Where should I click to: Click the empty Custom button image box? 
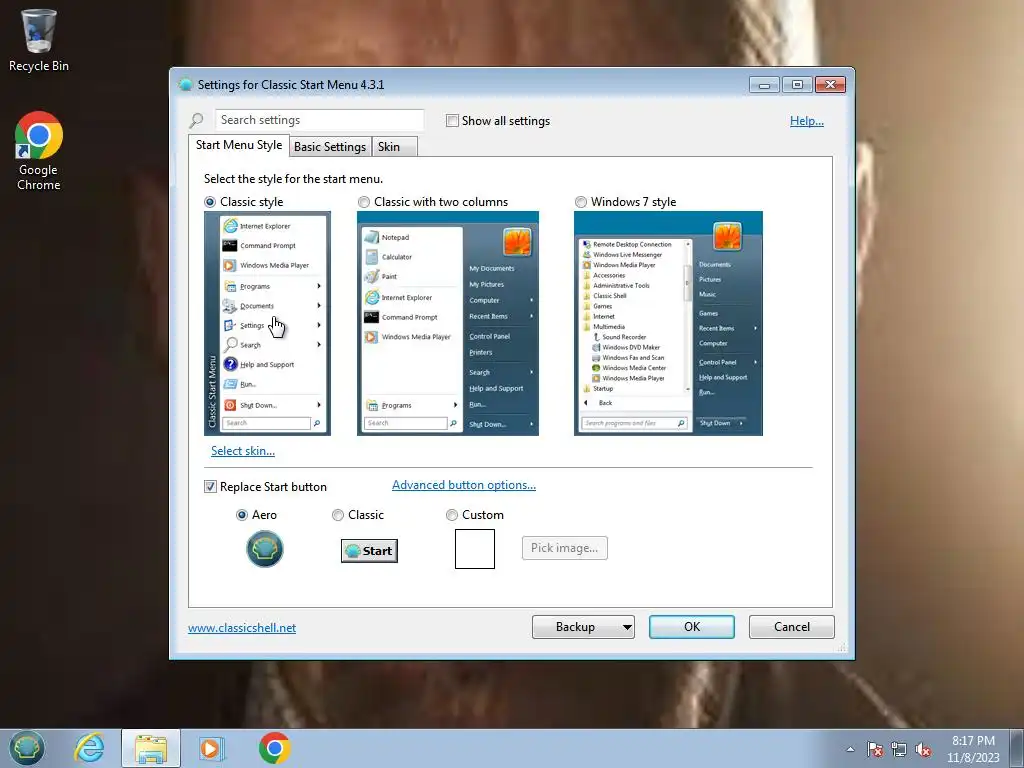[475, 549]
